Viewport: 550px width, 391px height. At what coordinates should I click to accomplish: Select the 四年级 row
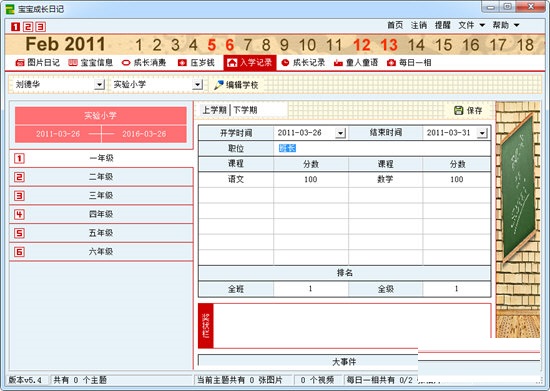tap(101, 214)
